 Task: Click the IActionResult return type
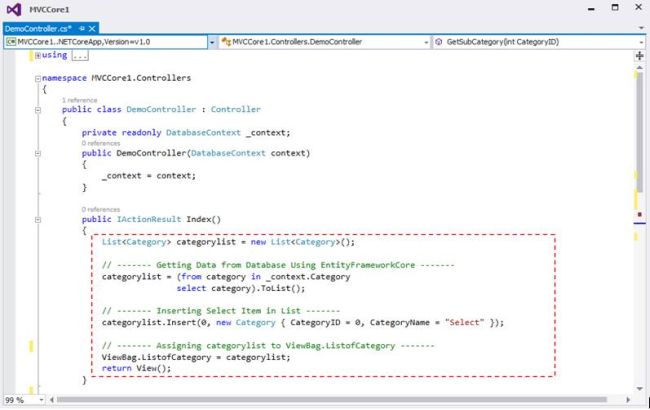pyautogui.click(x=149, y=219)
